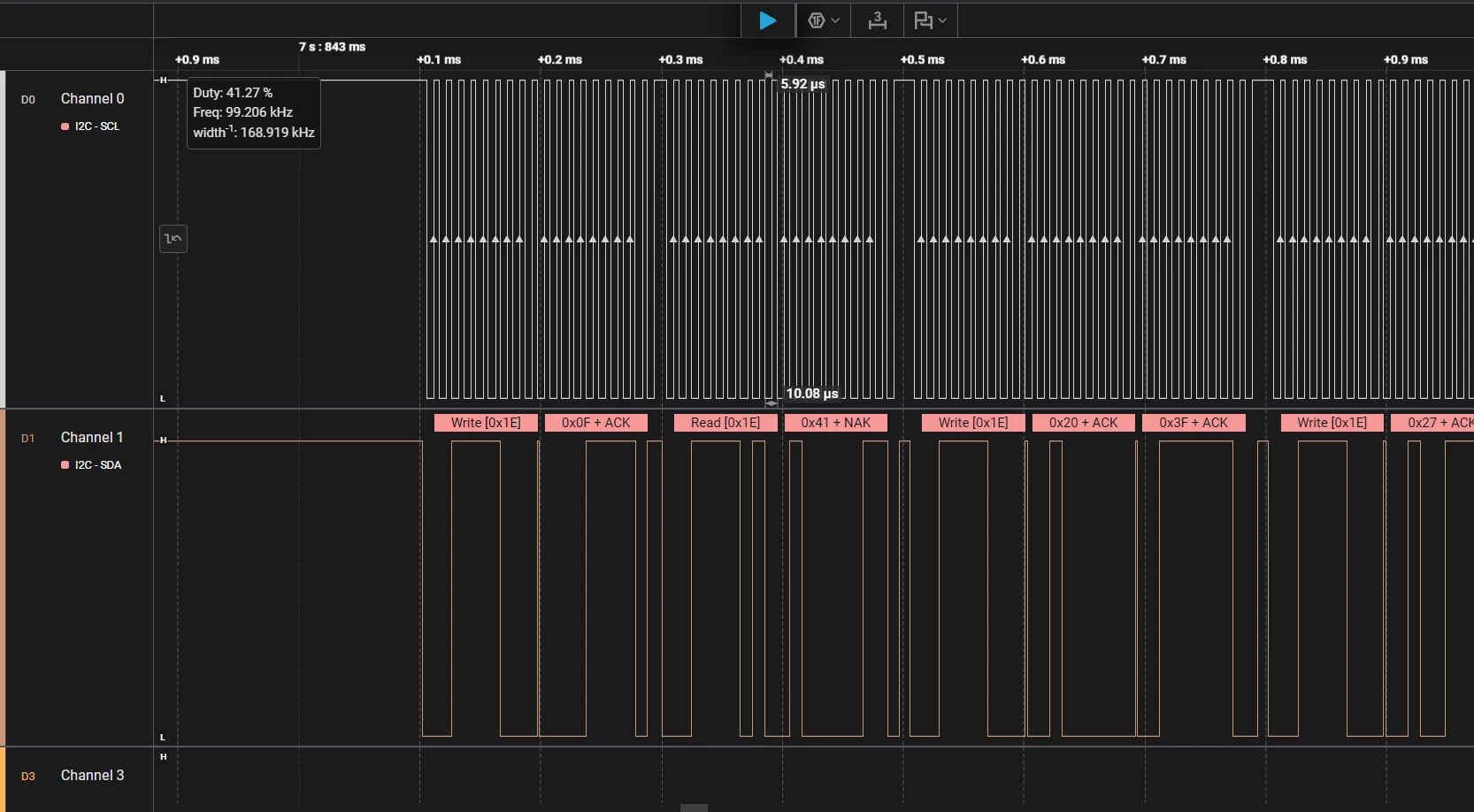Click the 7 s : 843 ms timestamp
The image size is (1474, 812).
click(x=332, y=47)
